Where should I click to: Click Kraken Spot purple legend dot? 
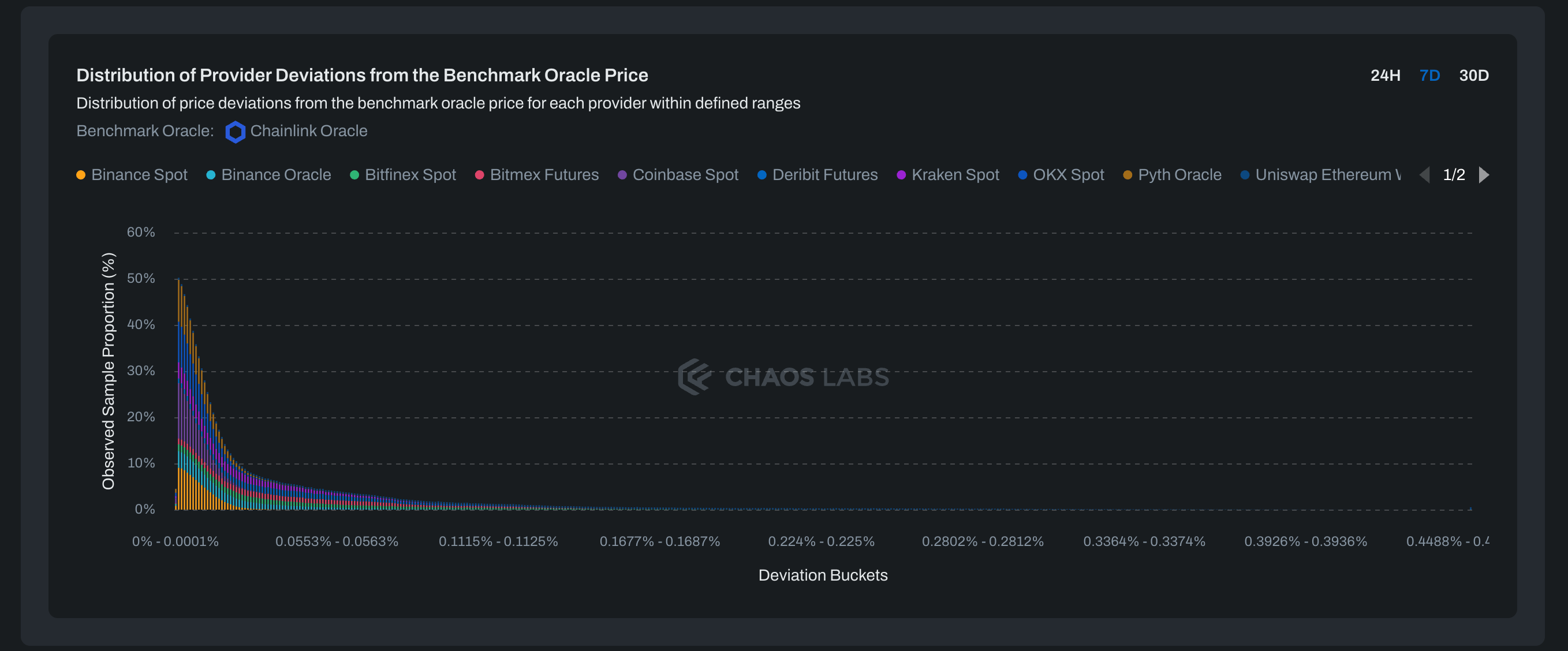point(901,175)
